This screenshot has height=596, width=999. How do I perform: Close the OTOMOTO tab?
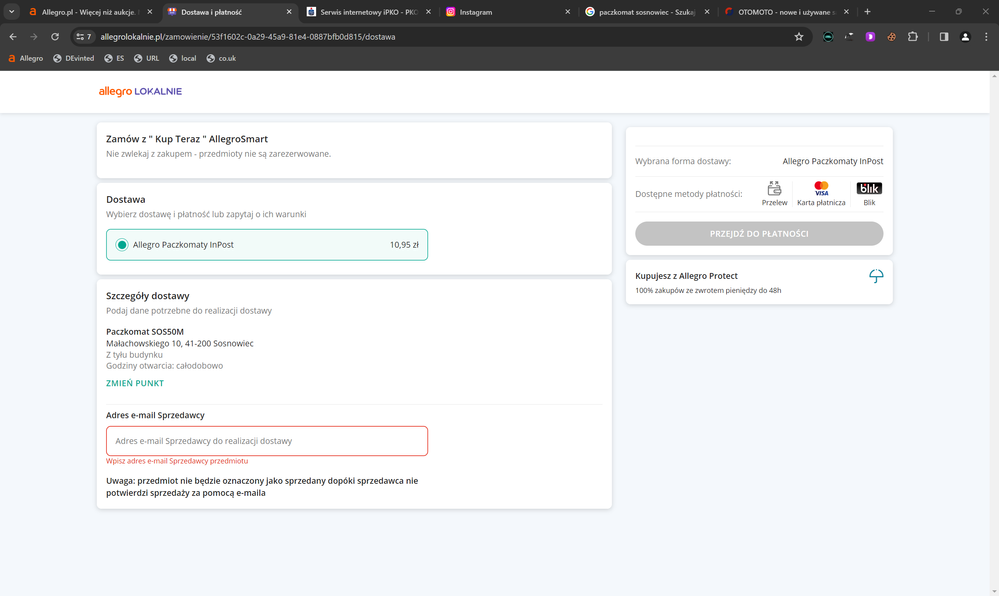tap(846, 11)
